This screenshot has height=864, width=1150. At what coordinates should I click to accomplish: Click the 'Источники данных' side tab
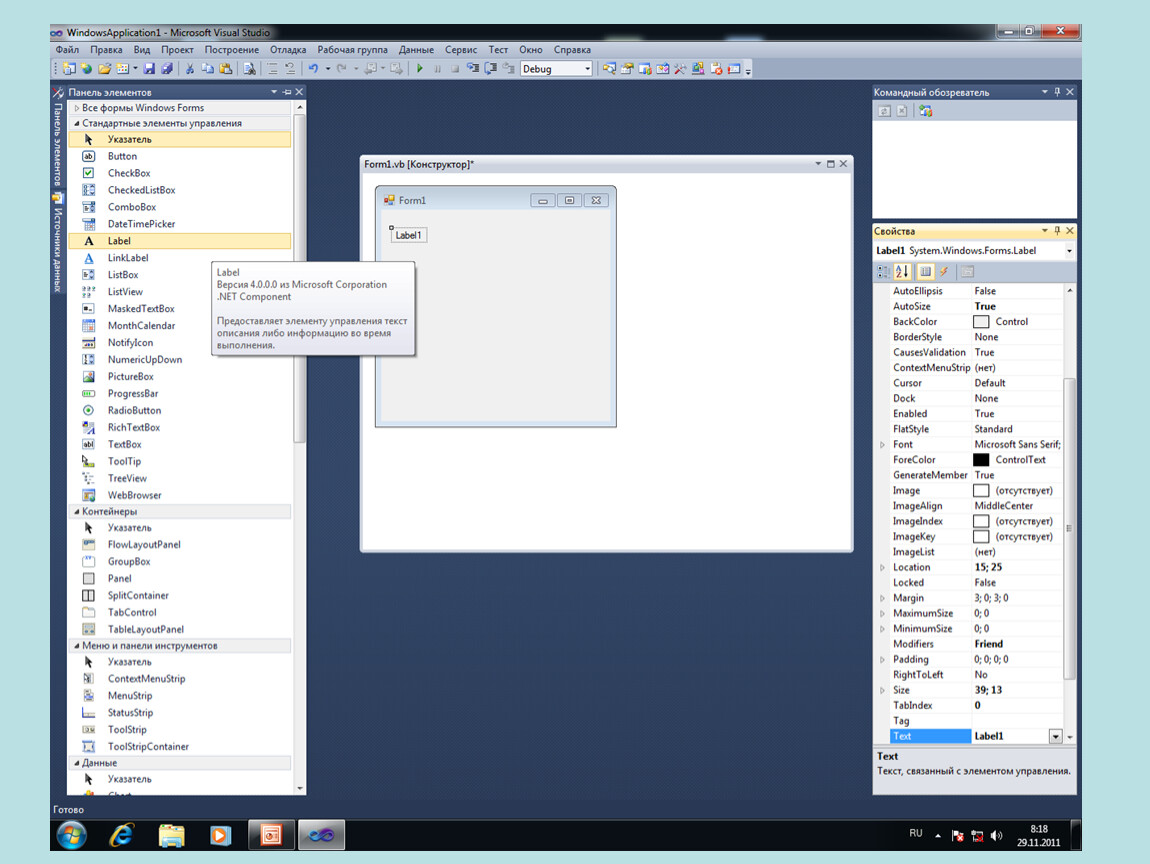[57, 243]
